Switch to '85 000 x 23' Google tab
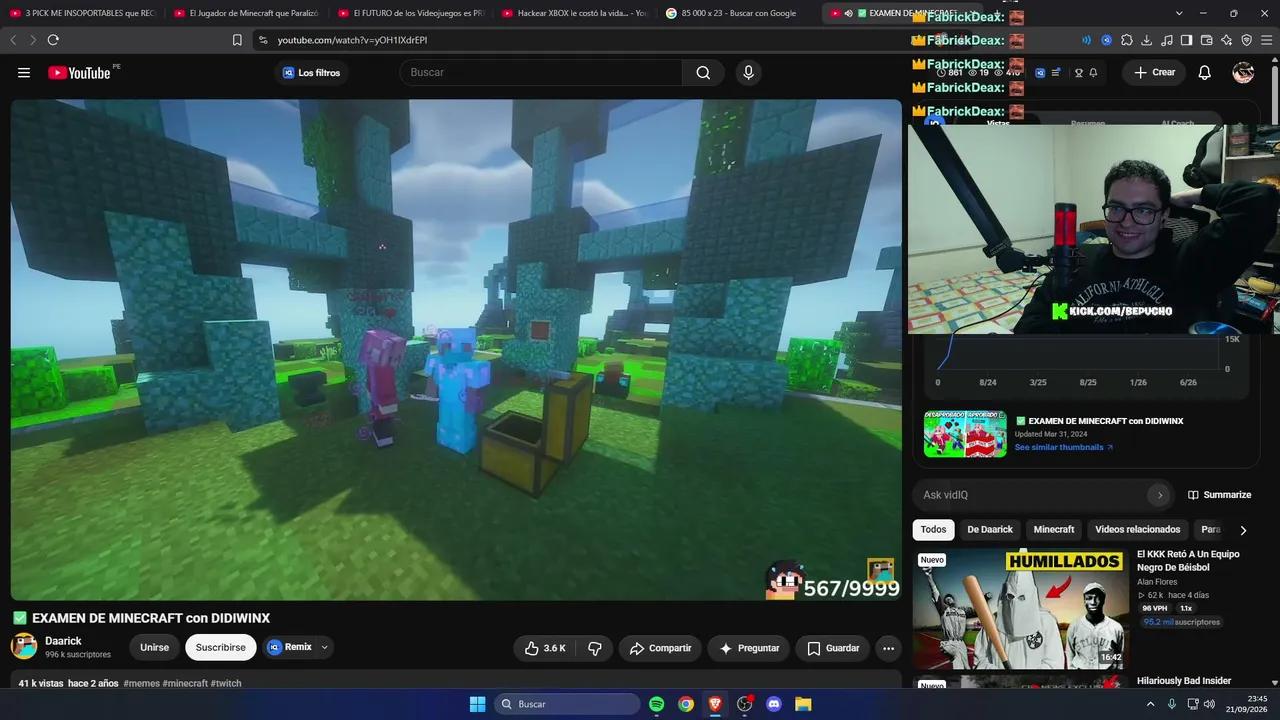The height and width of the screenshot is (720, 1280). (738, 13)
